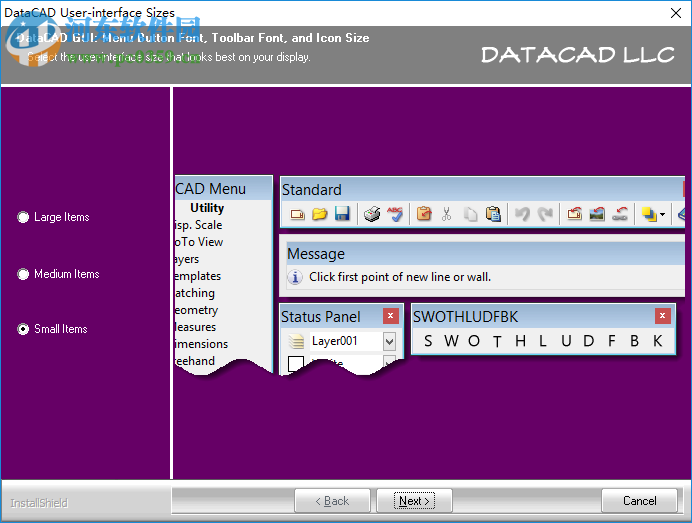Choose Dimensions in CAD Menu

click(x=201, y=344)
